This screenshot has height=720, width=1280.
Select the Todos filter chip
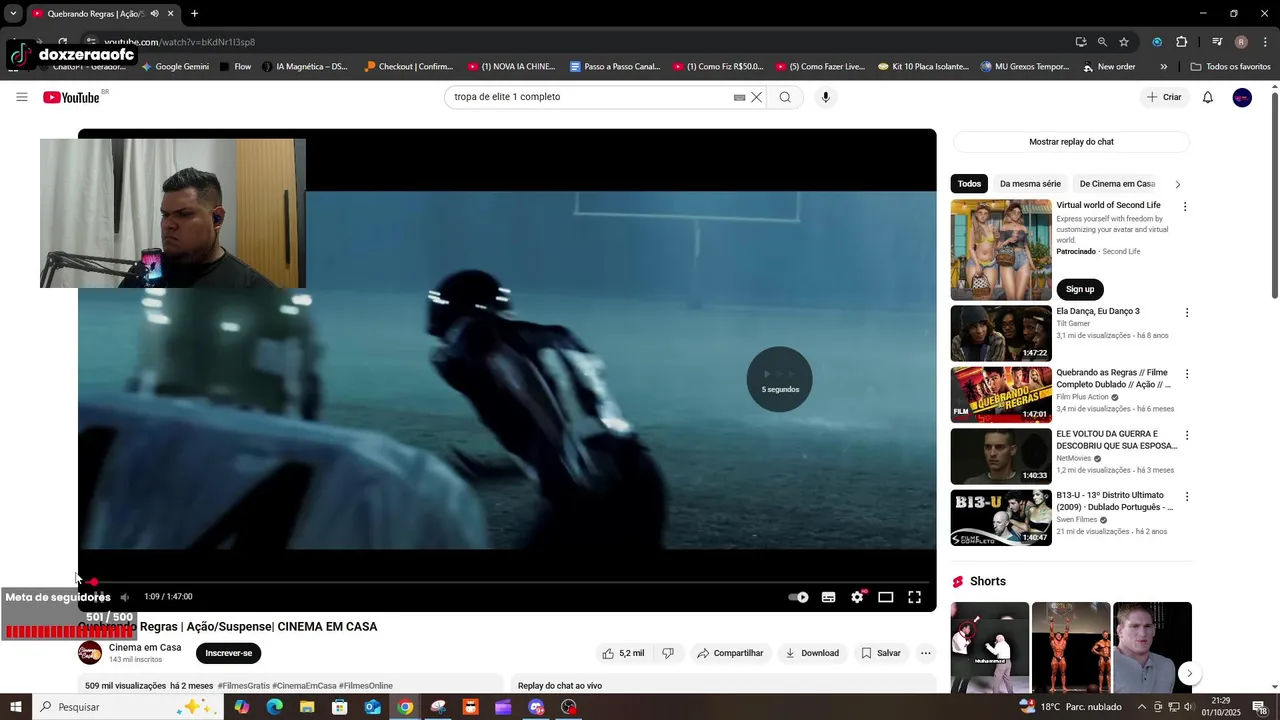(969, 184)
